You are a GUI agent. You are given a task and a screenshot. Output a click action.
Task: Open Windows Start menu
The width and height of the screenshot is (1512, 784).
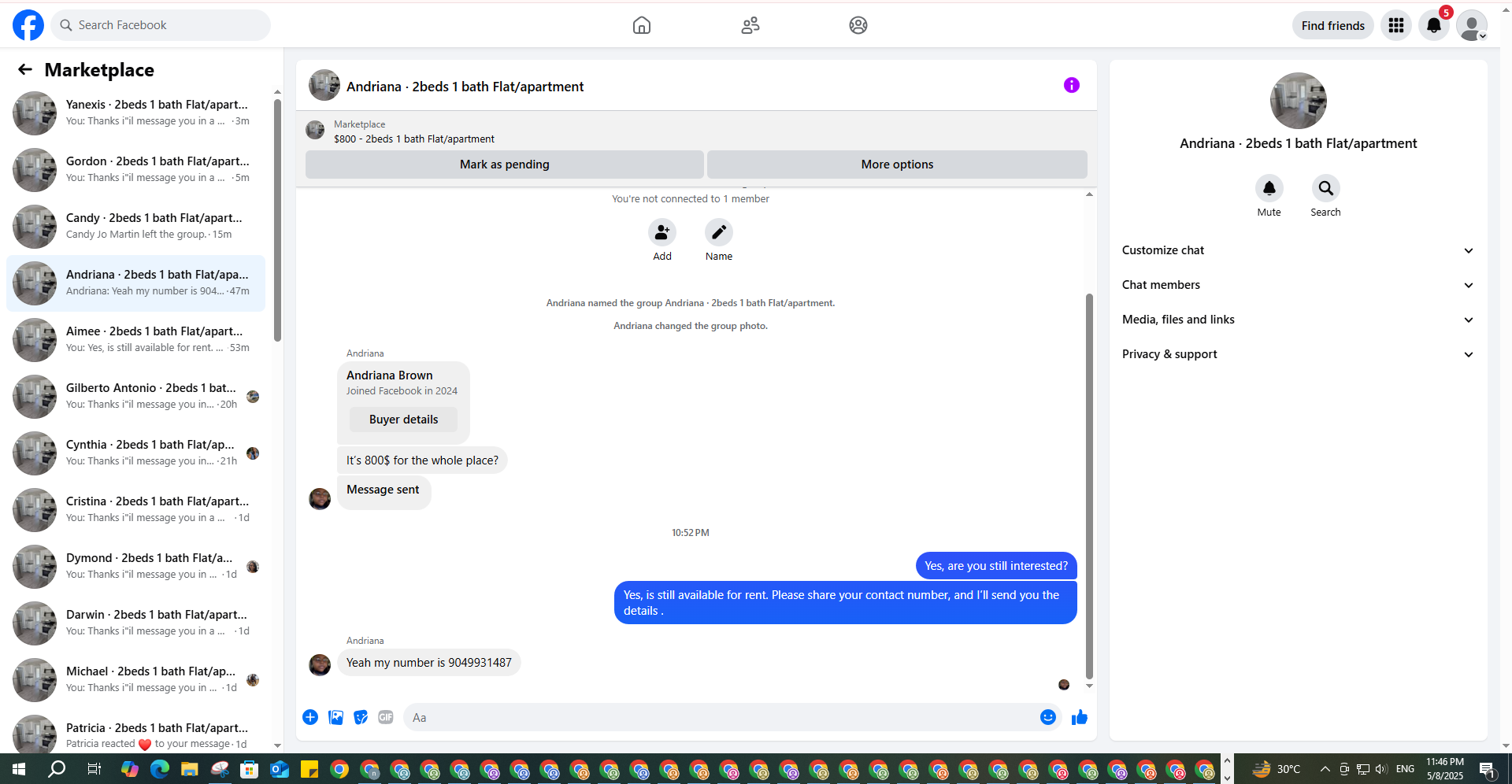click(x=19, y=769)
